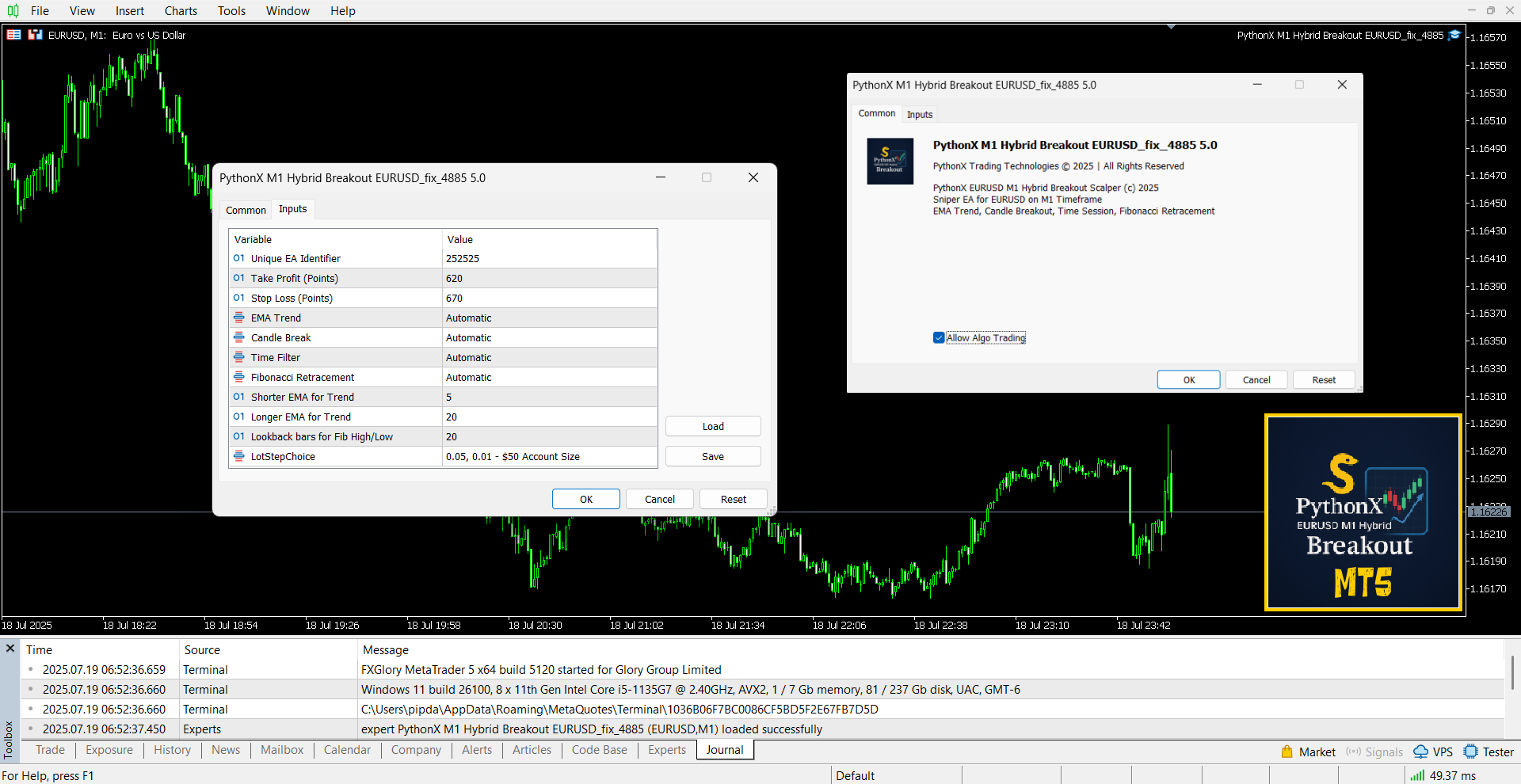Open the Insert menu
The image size is (1521, 784).
tap(129, 11)
